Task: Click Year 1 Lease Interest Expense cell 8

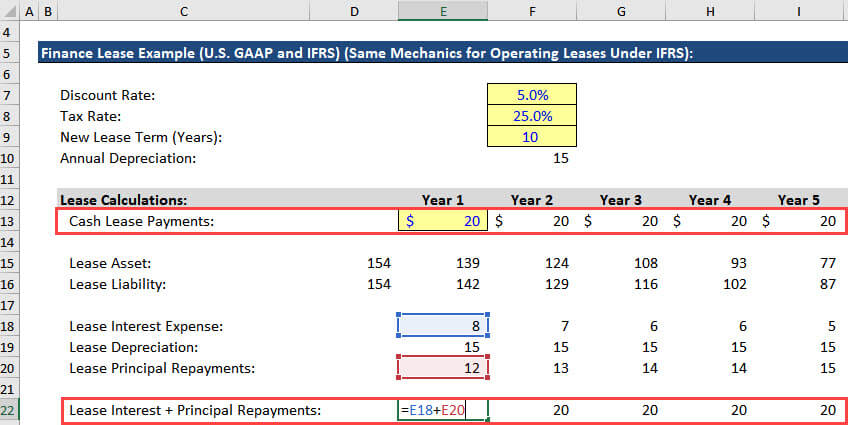Action: pyautogui.click(x=443, y=326)
